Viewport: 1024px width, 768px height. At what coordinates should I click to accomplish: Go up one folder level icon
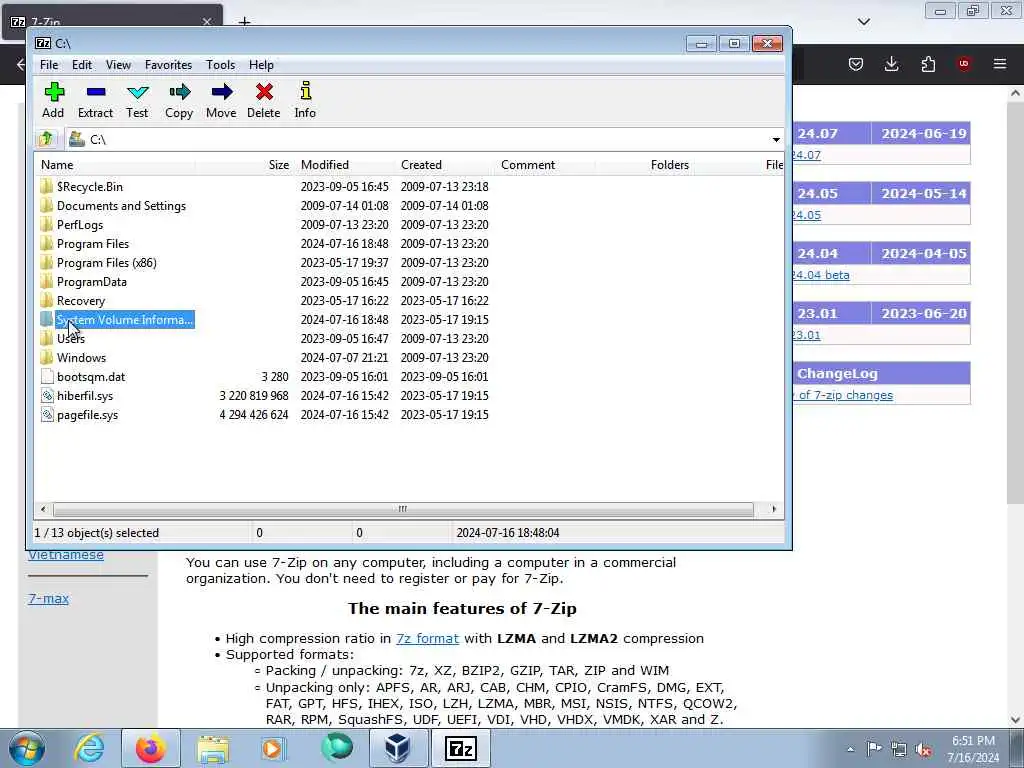point(46,139)
